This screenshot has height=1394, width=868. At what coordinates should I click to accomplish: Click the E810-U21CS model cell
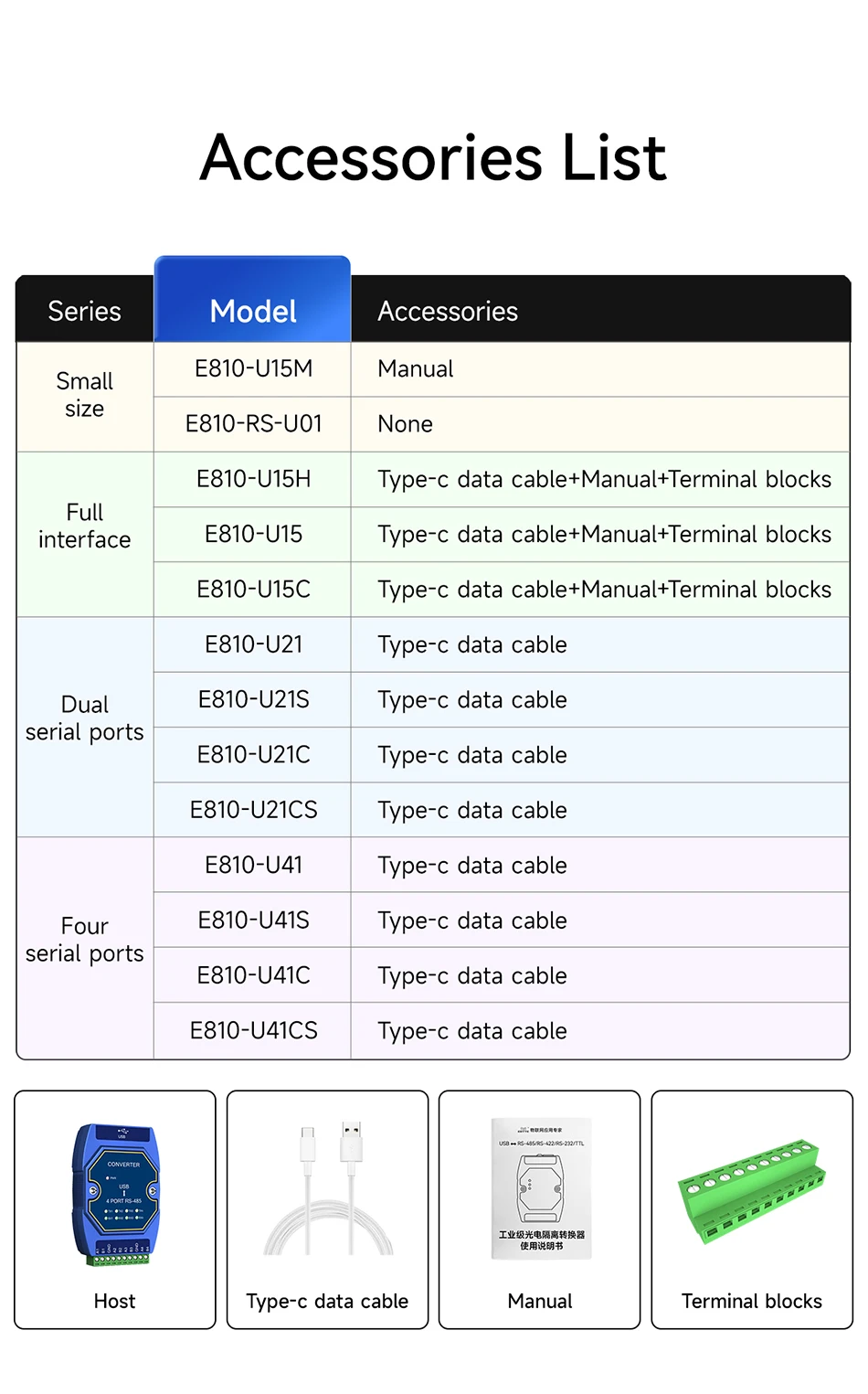tap(253, 810)
